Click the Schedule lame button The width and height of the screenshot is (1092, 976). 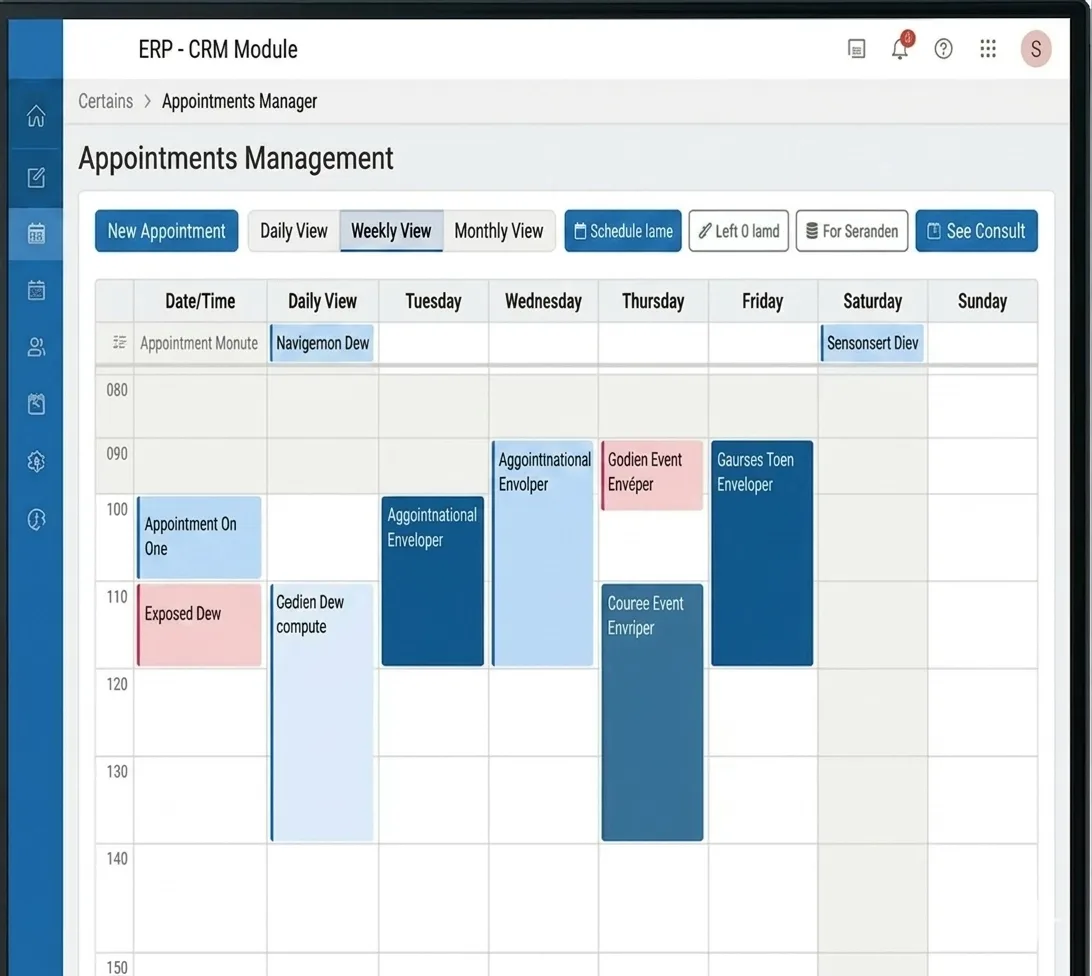click(x=623, y=231)
